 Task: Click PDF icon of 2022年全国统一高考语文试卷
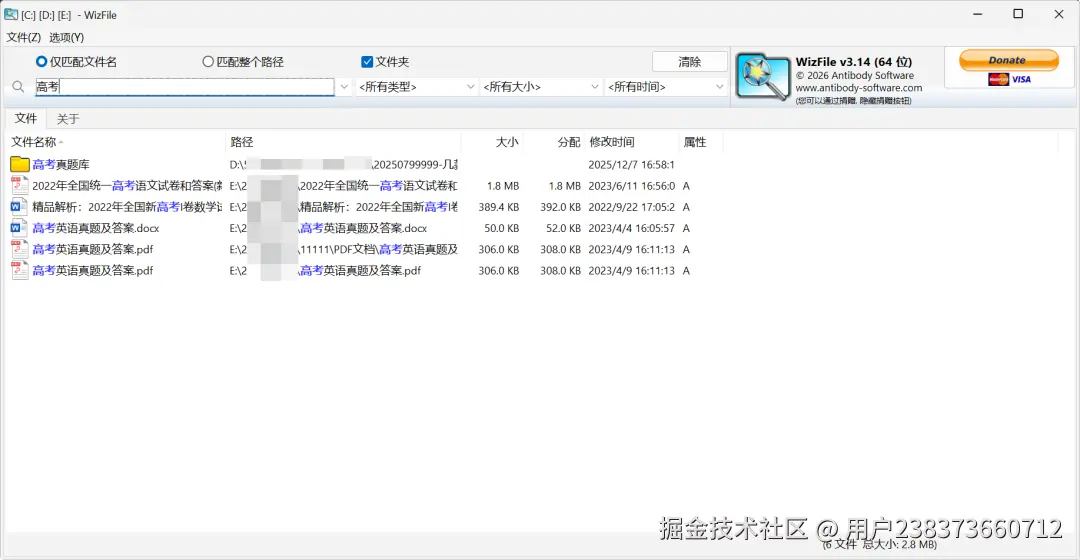(x=19, y=185)
